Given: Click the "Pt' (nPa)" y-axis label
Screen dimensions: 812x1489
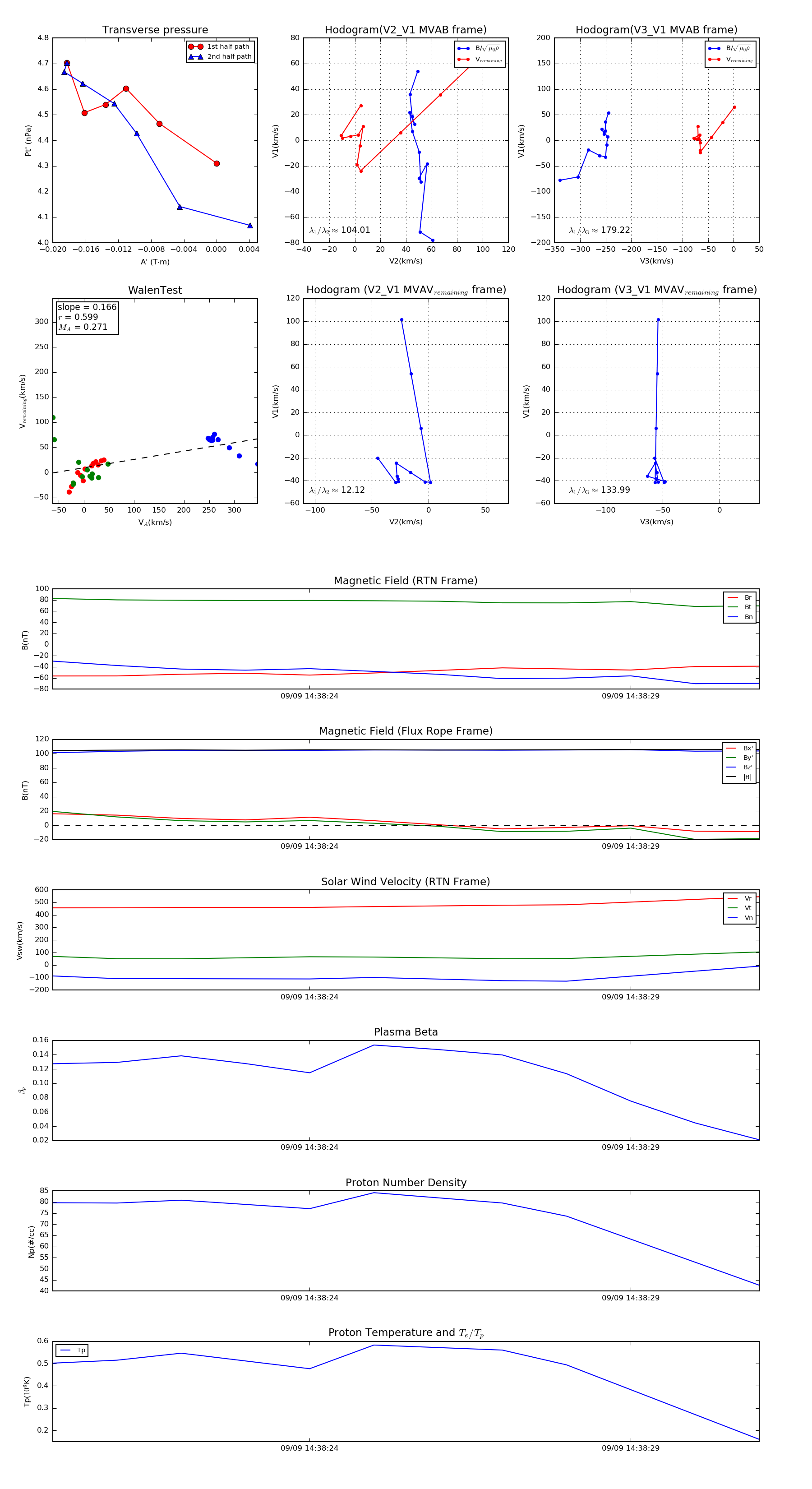Looking at the screenshot, I should tap(28, 140).
